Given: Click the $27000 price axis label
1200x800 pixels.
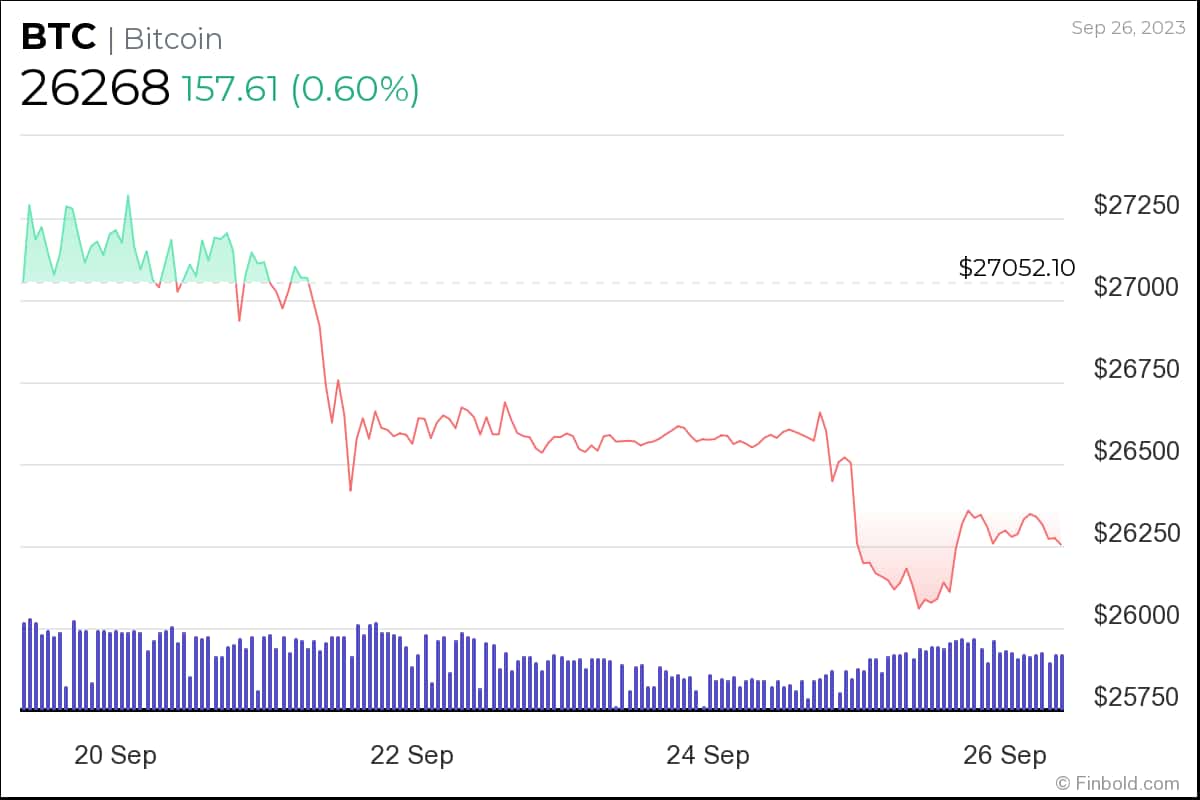Looking at the screenshot, I should (1135, 287).
